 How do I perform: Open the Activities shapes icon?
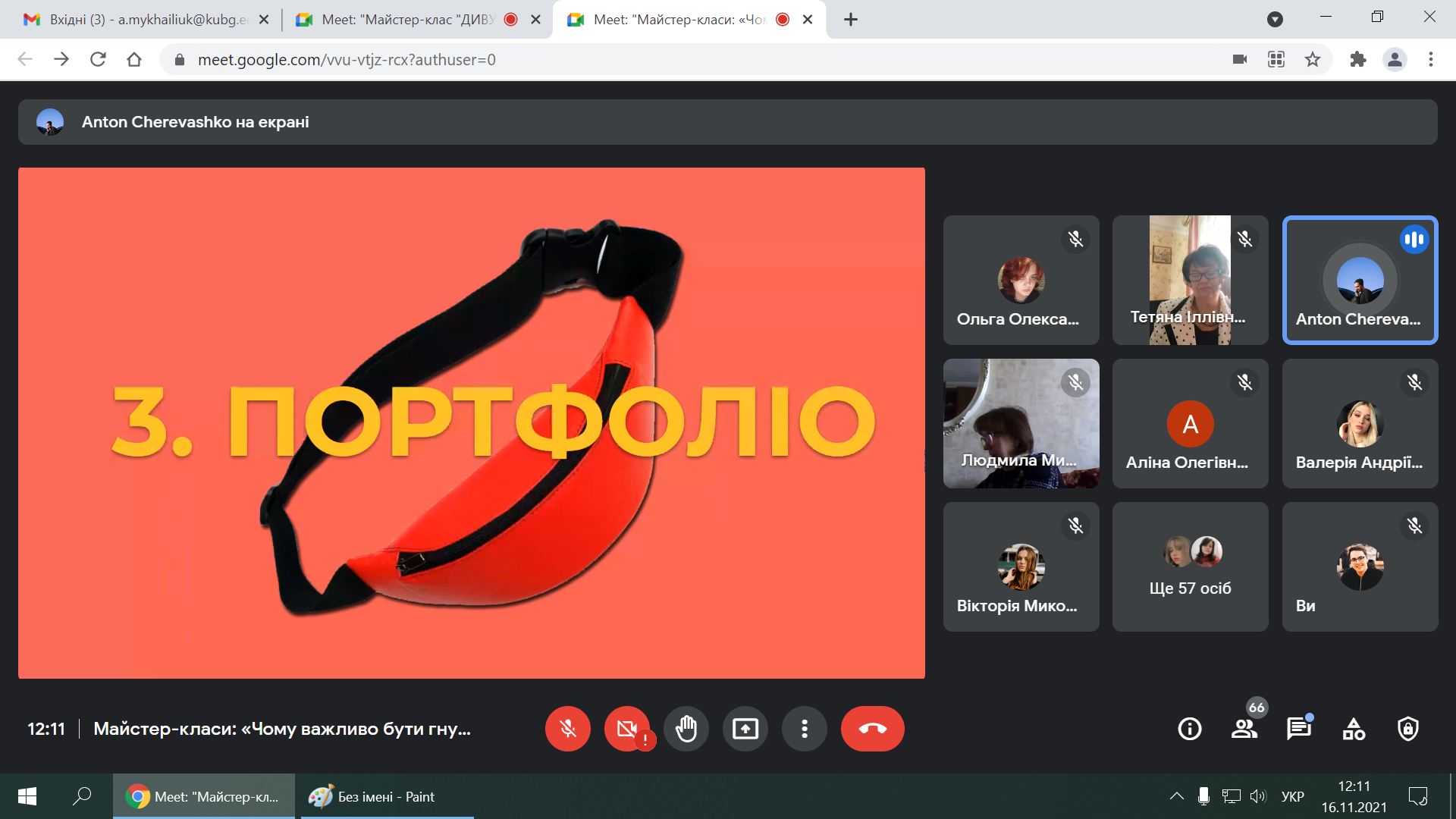(x=1354, y=729)
